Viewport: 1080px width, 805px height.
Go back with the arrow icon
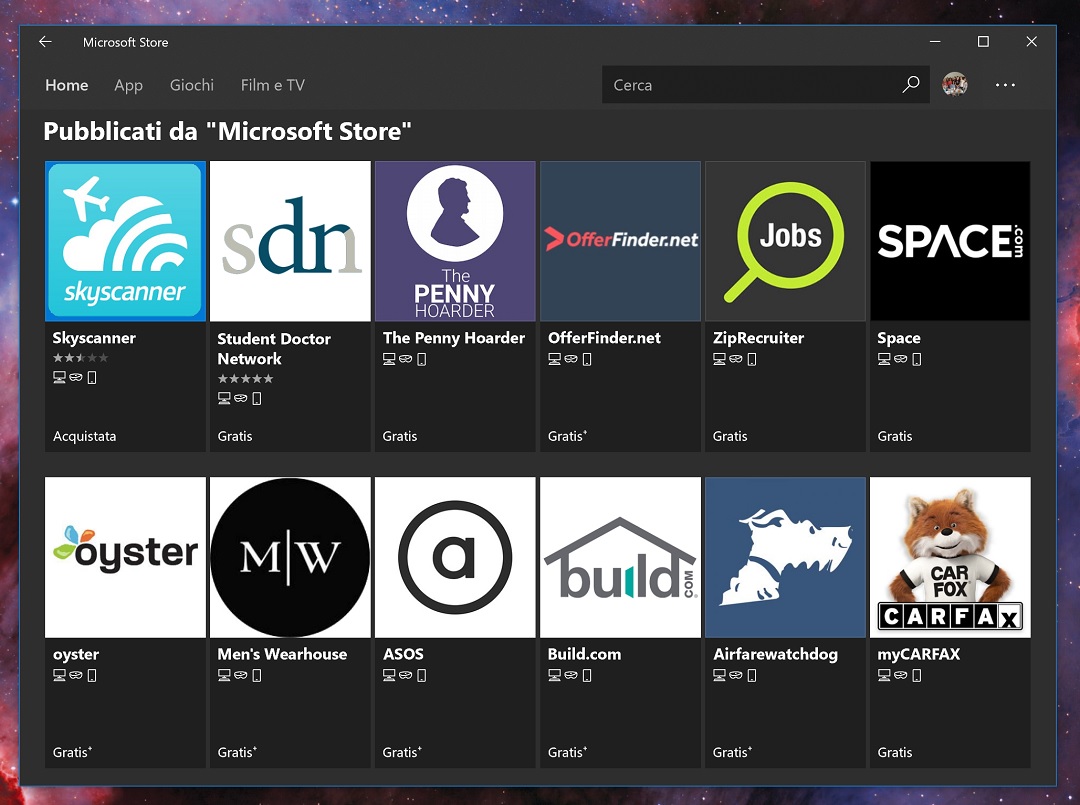[x=45, y=42]
